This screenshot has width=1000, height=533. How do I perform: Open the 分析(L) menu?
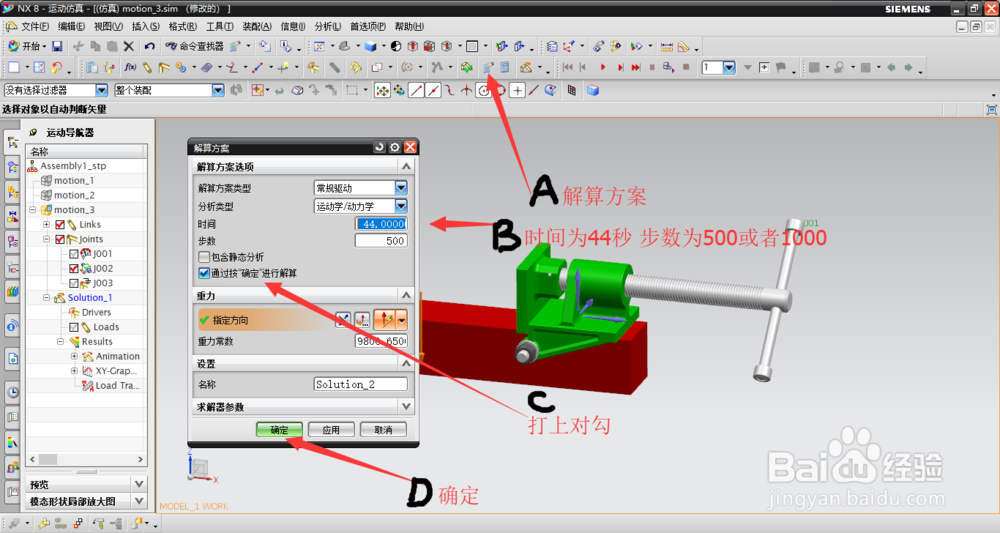point(327,26)
